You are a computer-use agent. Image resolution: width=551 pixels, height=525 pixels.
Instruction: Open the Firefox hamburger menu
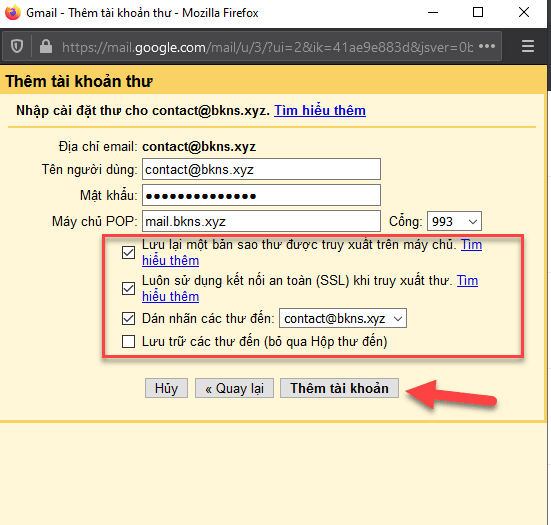click(x=528, y=46)
